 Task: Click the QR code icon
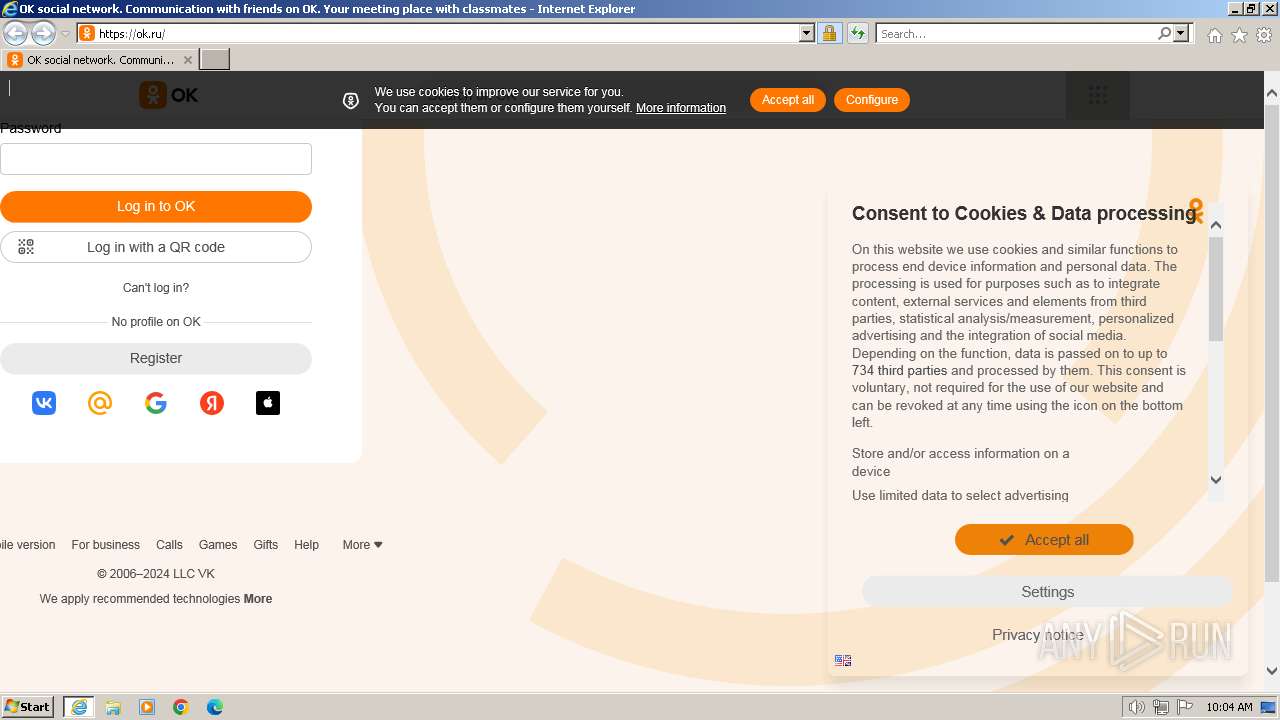tap(26, 247)
